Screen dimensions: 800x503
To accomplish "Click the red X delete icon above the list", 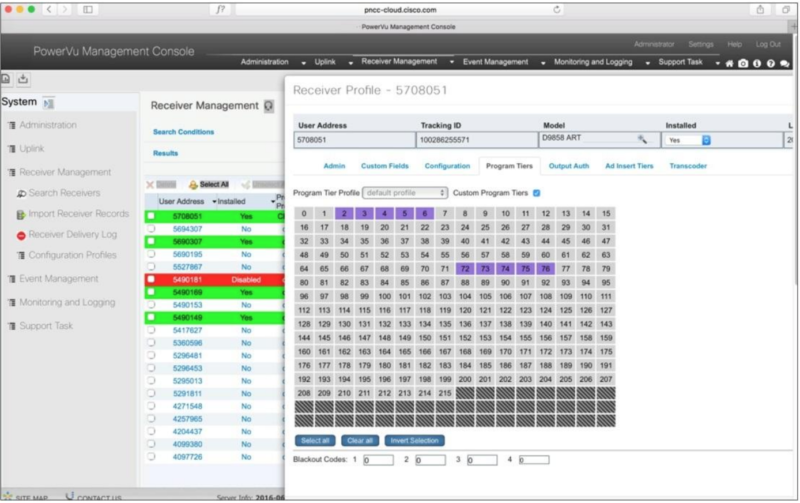I will pyautogui.click(x=150, y=185).
